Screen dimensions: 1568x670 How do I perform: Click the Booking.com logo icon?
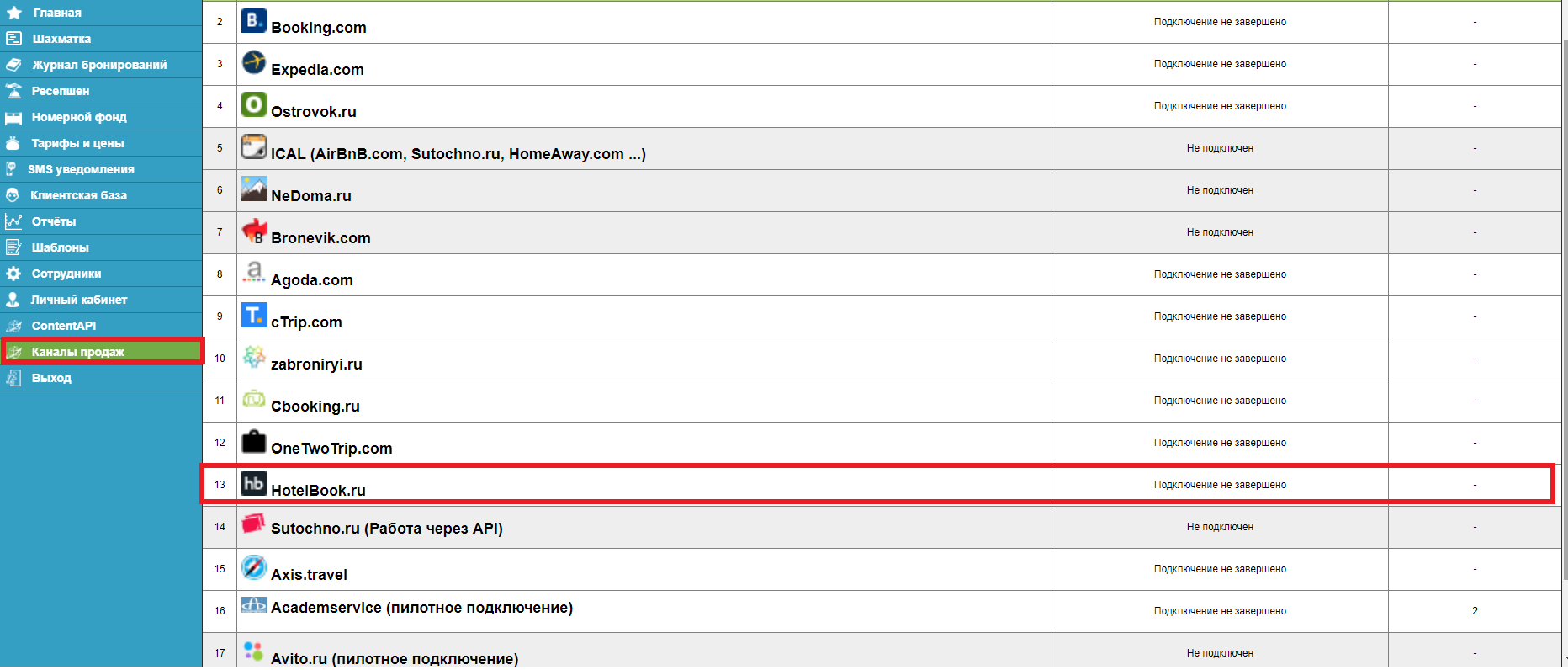[x=254, y=20]
